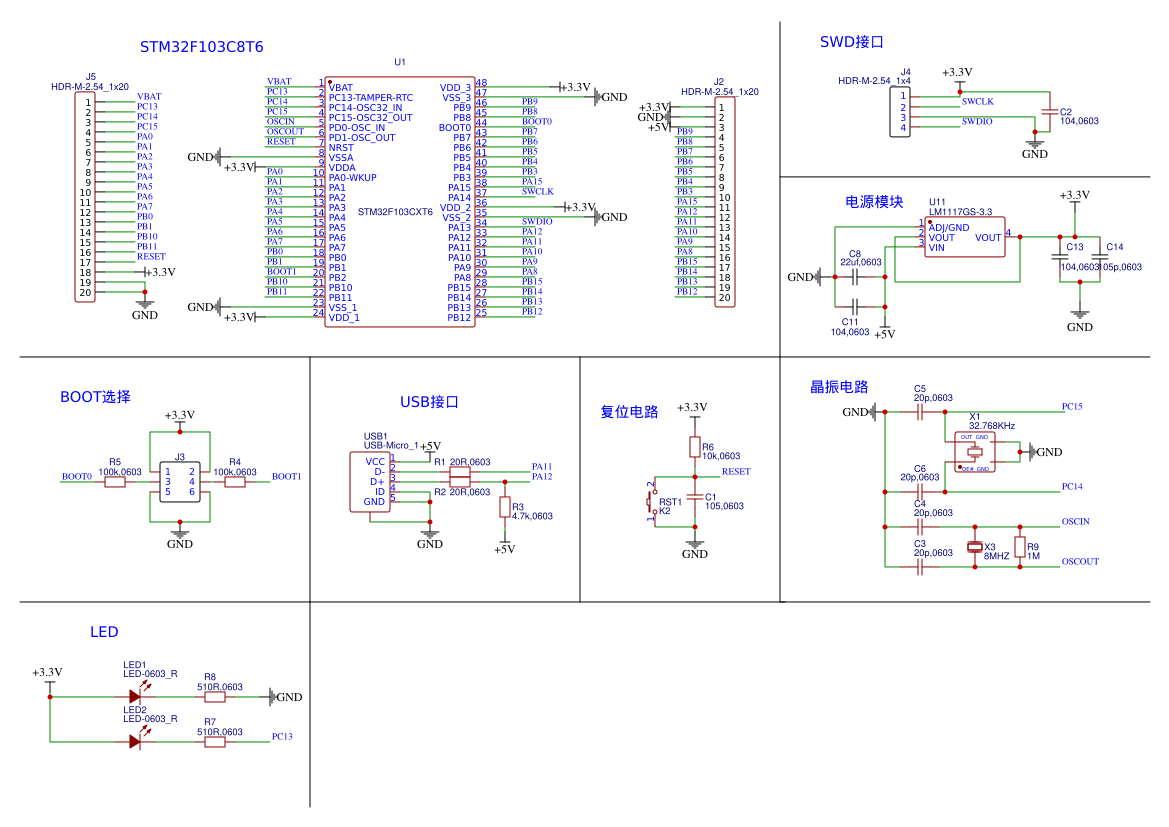Select PC14 net label in crystal circuit
Screen dimensions: 1169x827
pos(1072,486)
